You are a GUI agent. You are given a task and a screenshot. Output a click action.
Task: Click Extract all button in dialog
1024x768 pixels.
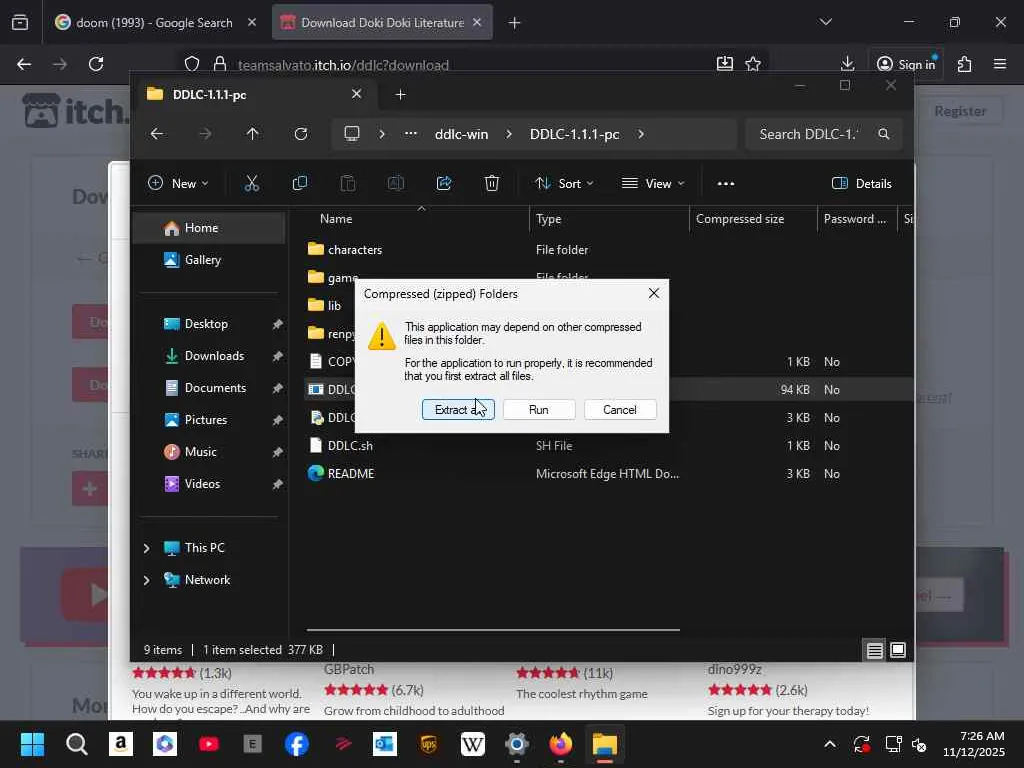[458, 409]
